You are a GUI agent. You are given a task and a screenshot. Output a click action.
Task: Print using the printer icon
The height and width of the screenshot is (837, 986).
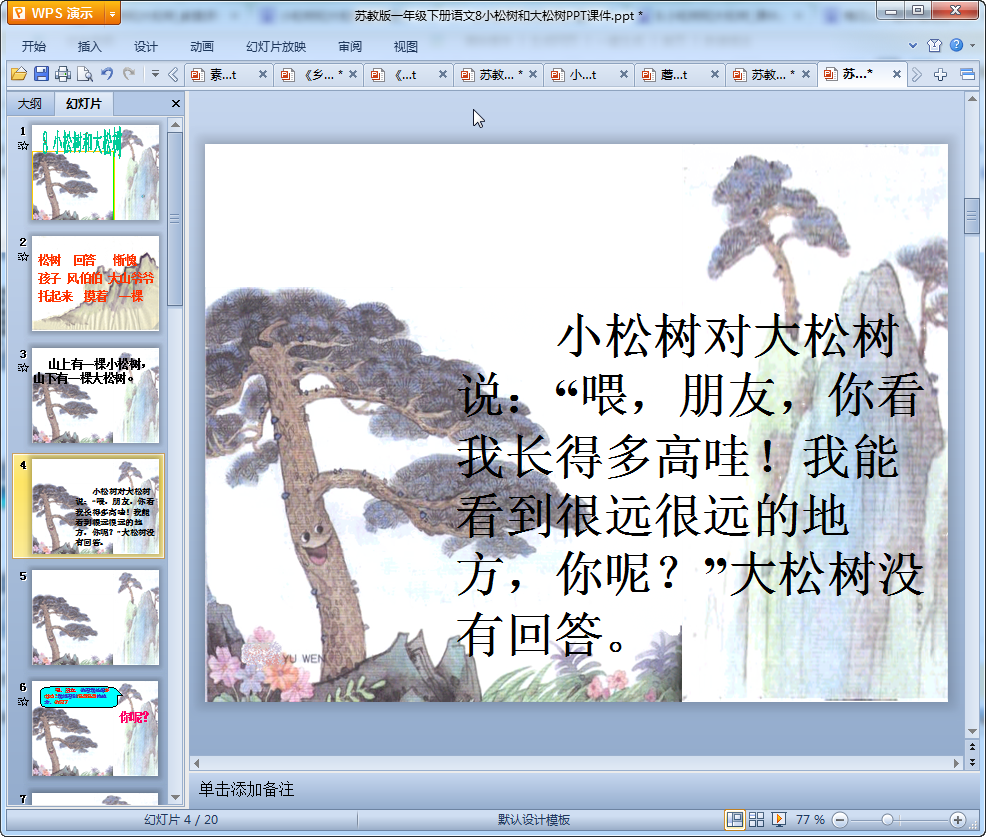63,74
